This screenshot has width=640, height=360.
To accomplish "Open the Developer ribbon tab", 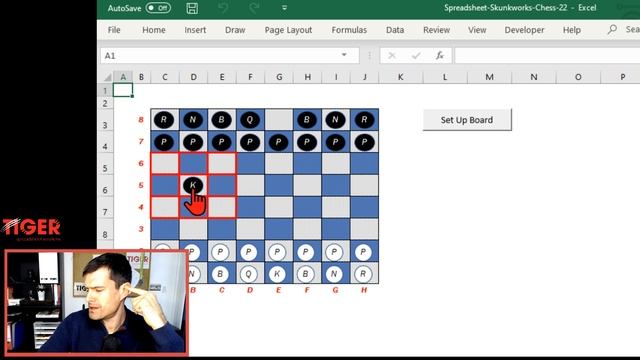I will click(524, 30).
